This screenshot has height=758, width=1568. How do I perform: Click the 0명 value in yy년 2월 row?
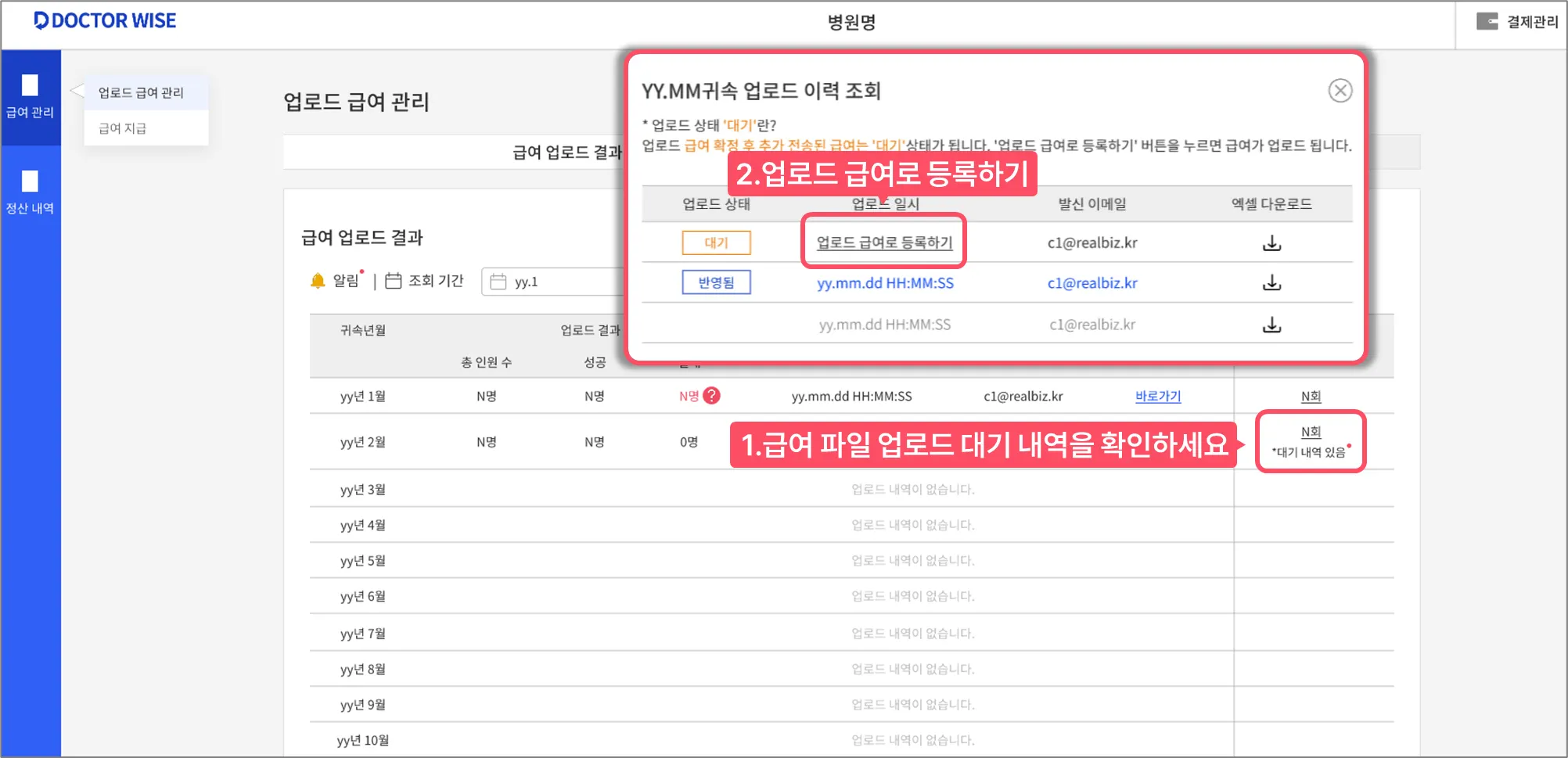(x=689, y=442)
